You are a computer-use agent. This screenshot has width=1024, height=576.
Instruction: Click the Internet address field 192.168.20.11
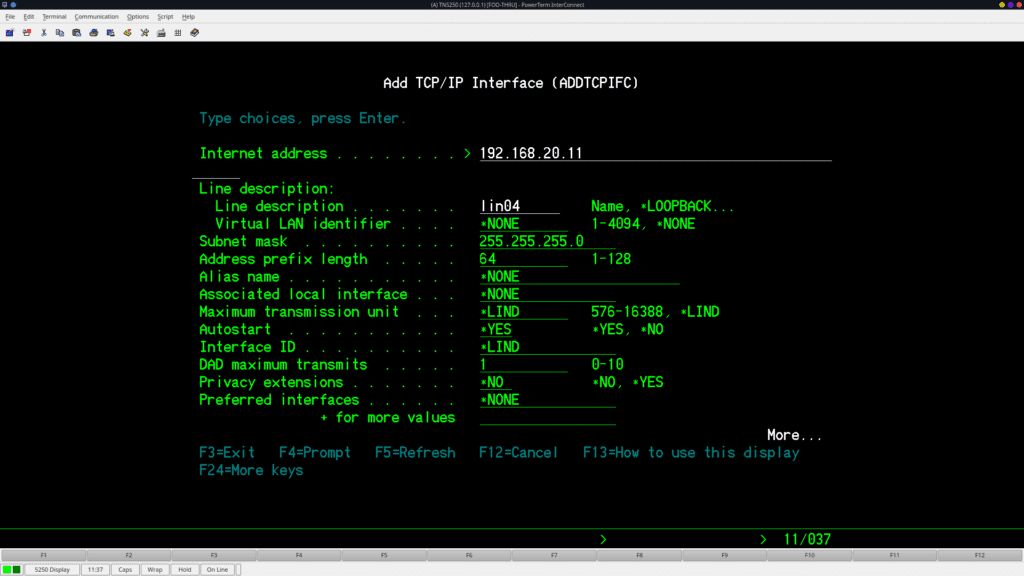656,153
